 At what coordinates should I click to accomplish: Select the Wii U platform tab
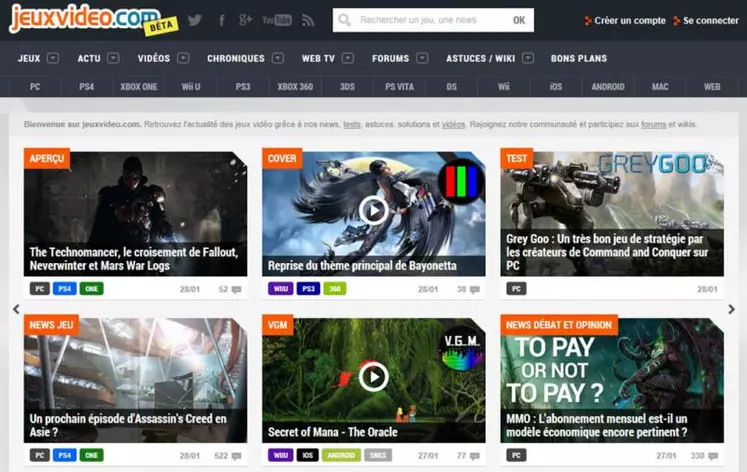tap(191, 87)
